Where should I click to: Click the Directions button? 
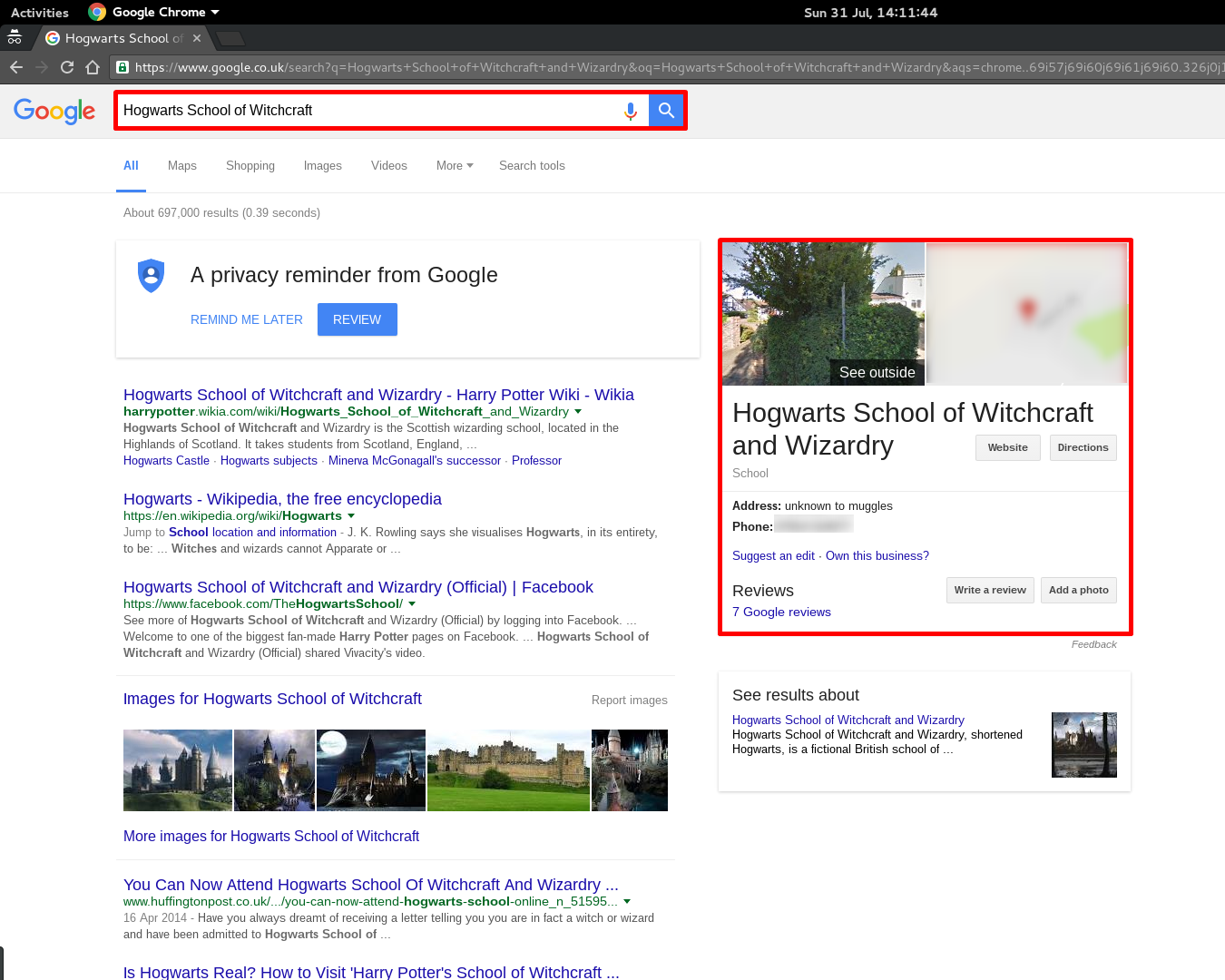(1083, 448)
